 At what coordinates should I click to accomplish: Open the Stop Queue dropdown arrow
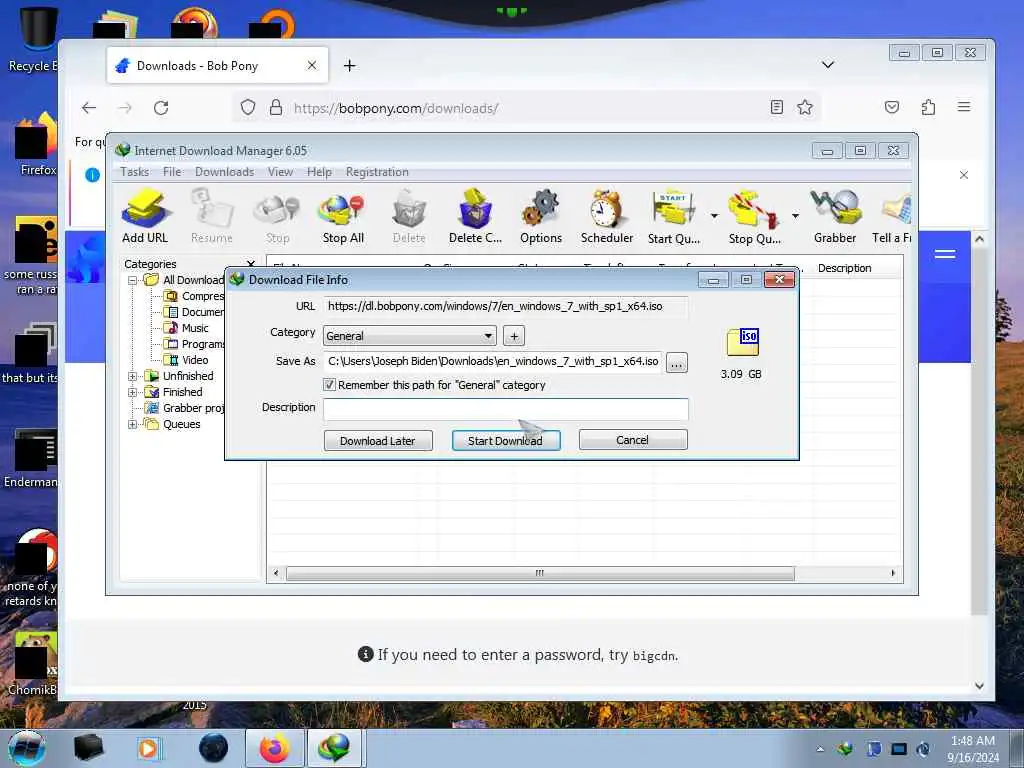click(x=795, y=216)
